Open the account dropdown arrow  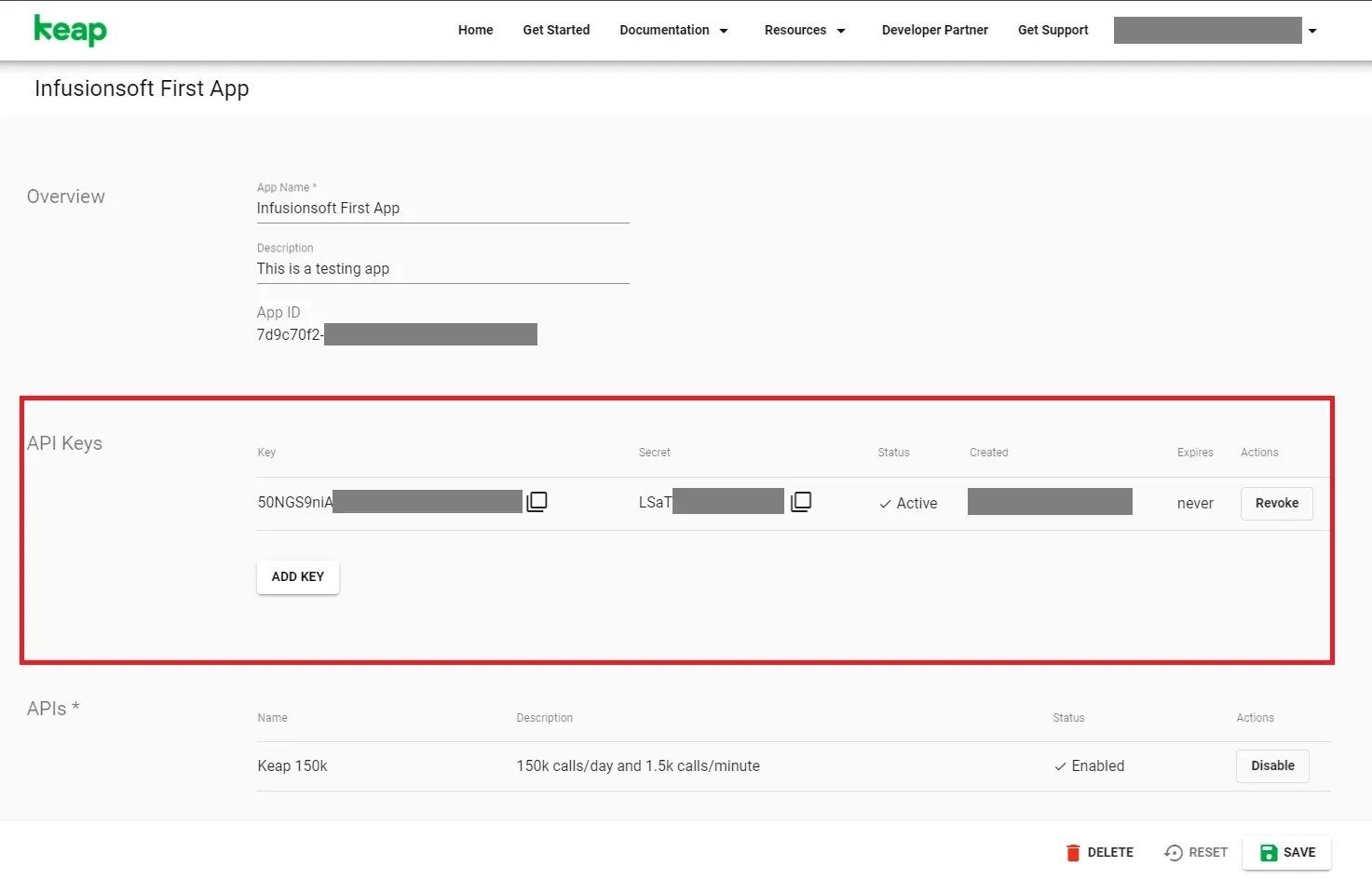coord(1312,31)
